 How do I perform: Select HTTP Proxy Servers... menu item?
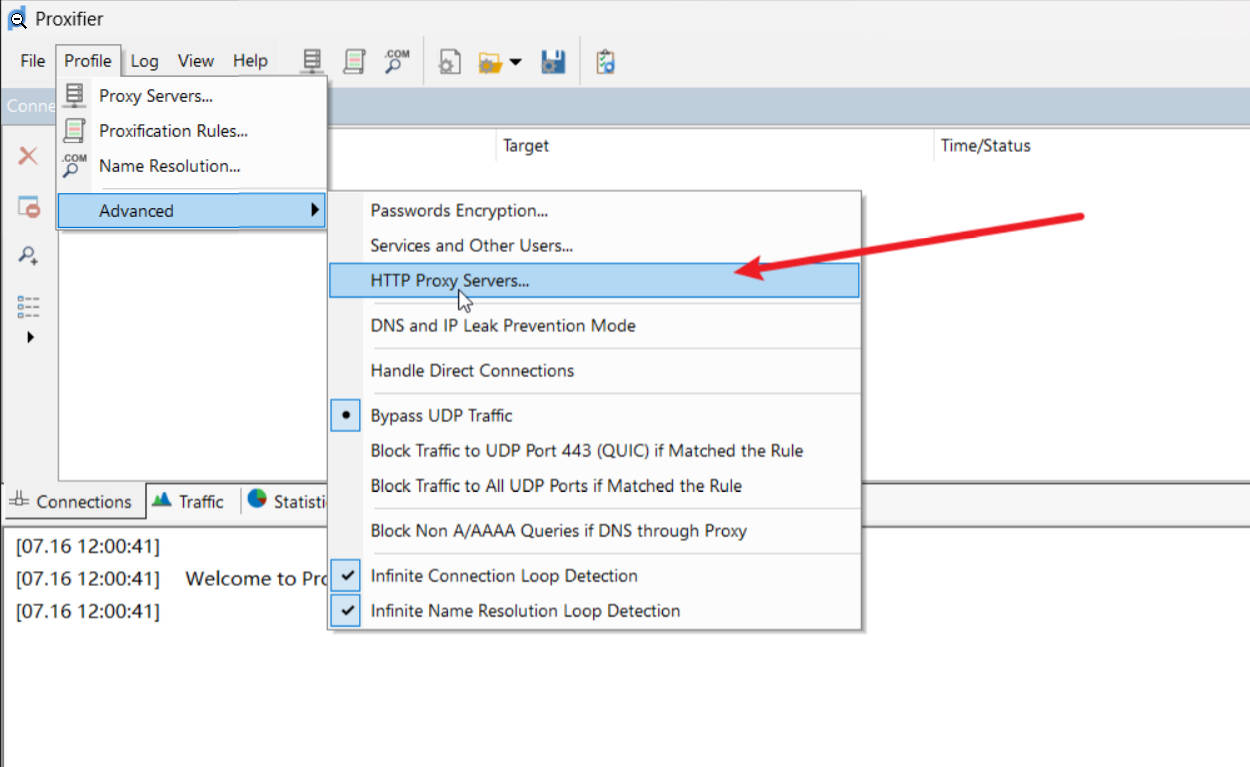tap(450, 281)
